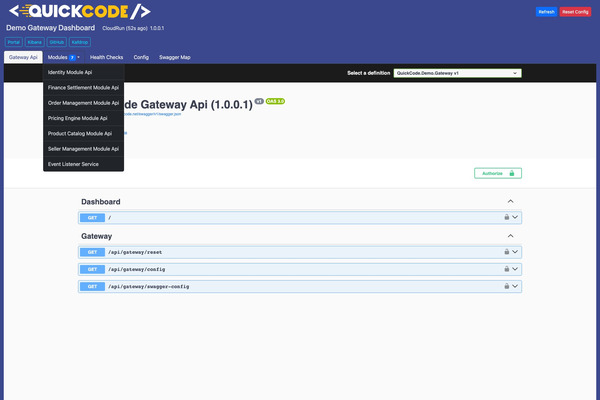Click the GET badge for /api/gateway/config
Screen dimensions: 600x400
point(92,269)
